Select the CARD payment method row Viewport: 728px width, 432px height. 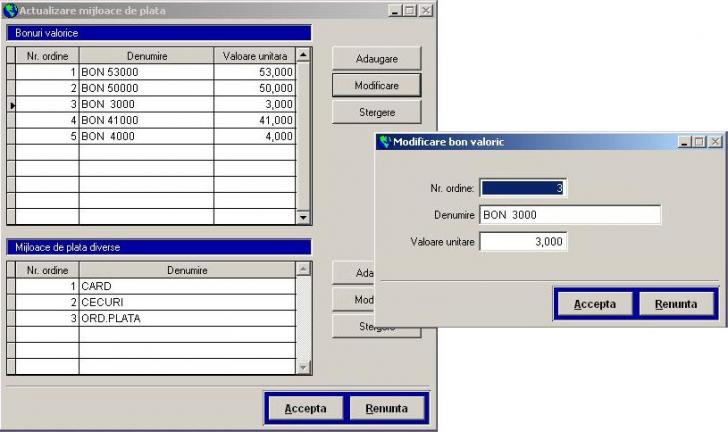point(187,286)
